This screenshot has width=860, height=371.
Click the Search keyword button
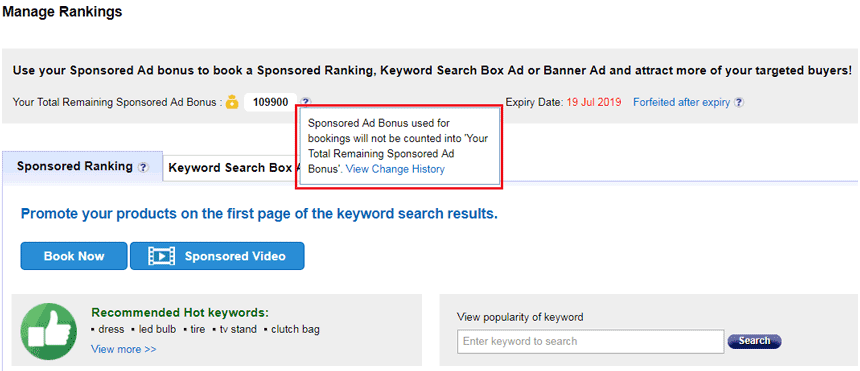[x=754, y=341]
